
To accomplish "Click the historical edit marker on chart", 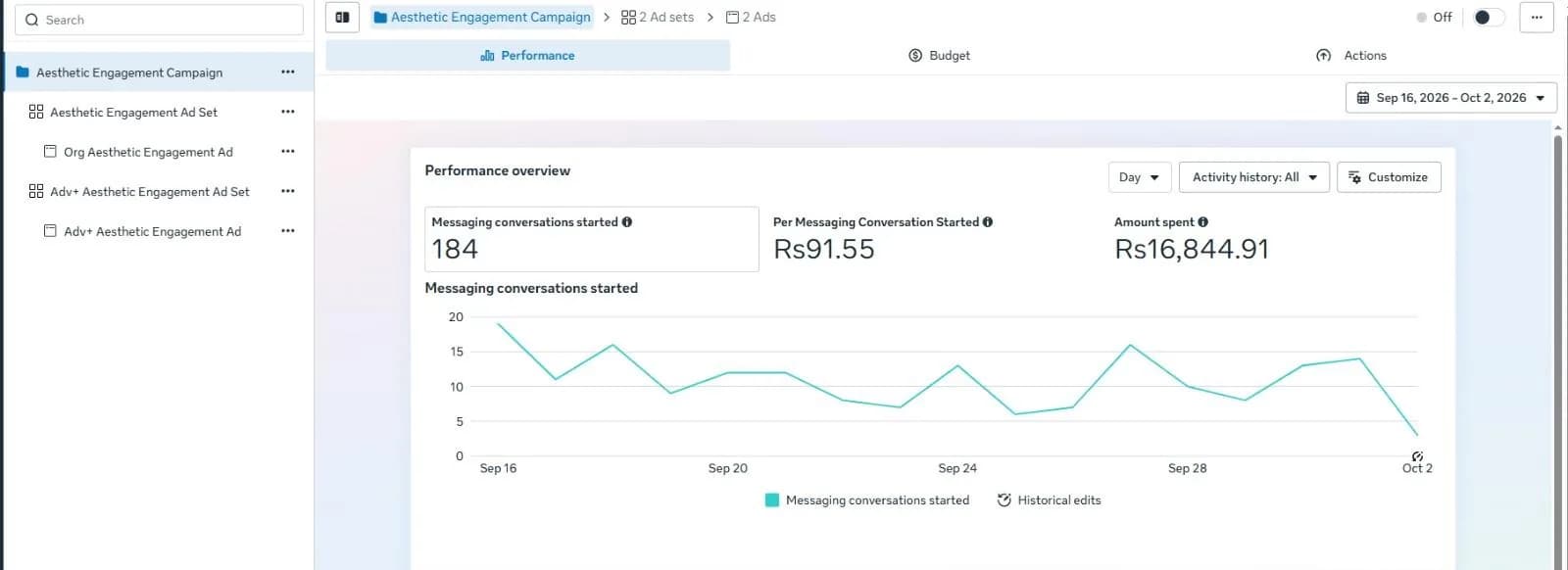I will click(x=1417, y=456).
